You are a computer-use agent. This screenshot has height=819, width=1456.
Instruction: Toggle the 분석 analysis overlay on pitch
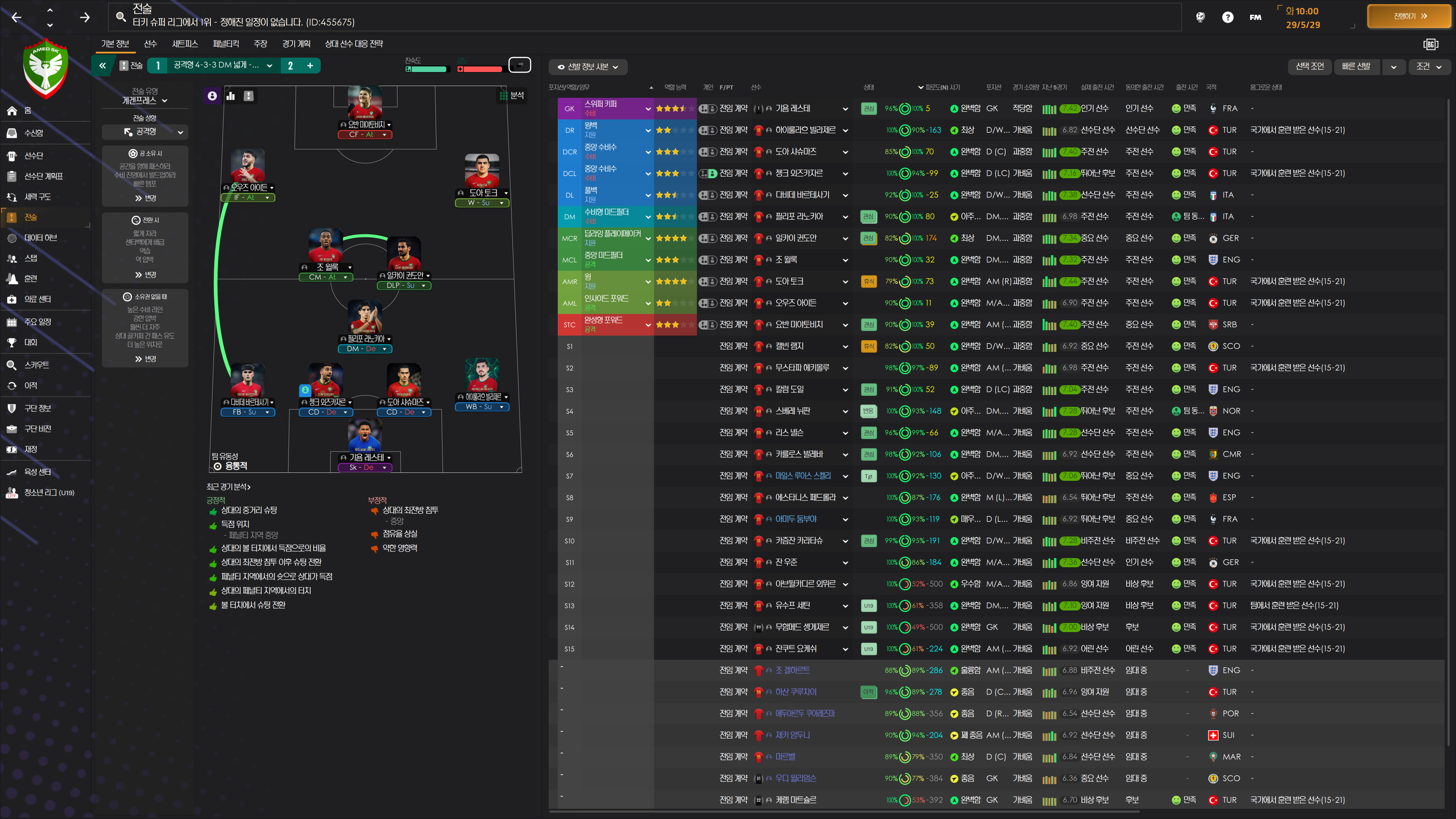pos(511,96)
